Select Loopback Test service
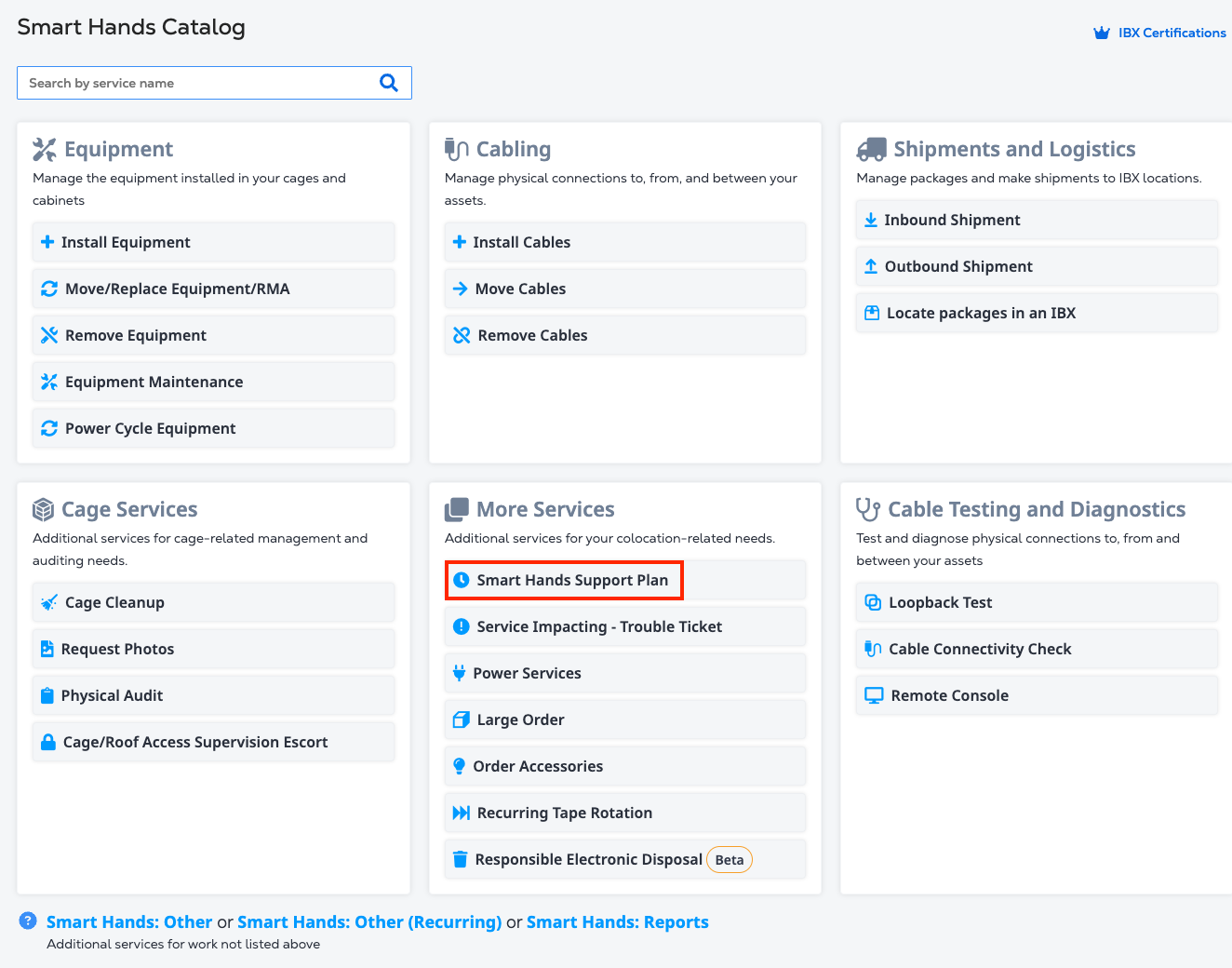Screen dimensions: 1232x968 click(1037, 602)
